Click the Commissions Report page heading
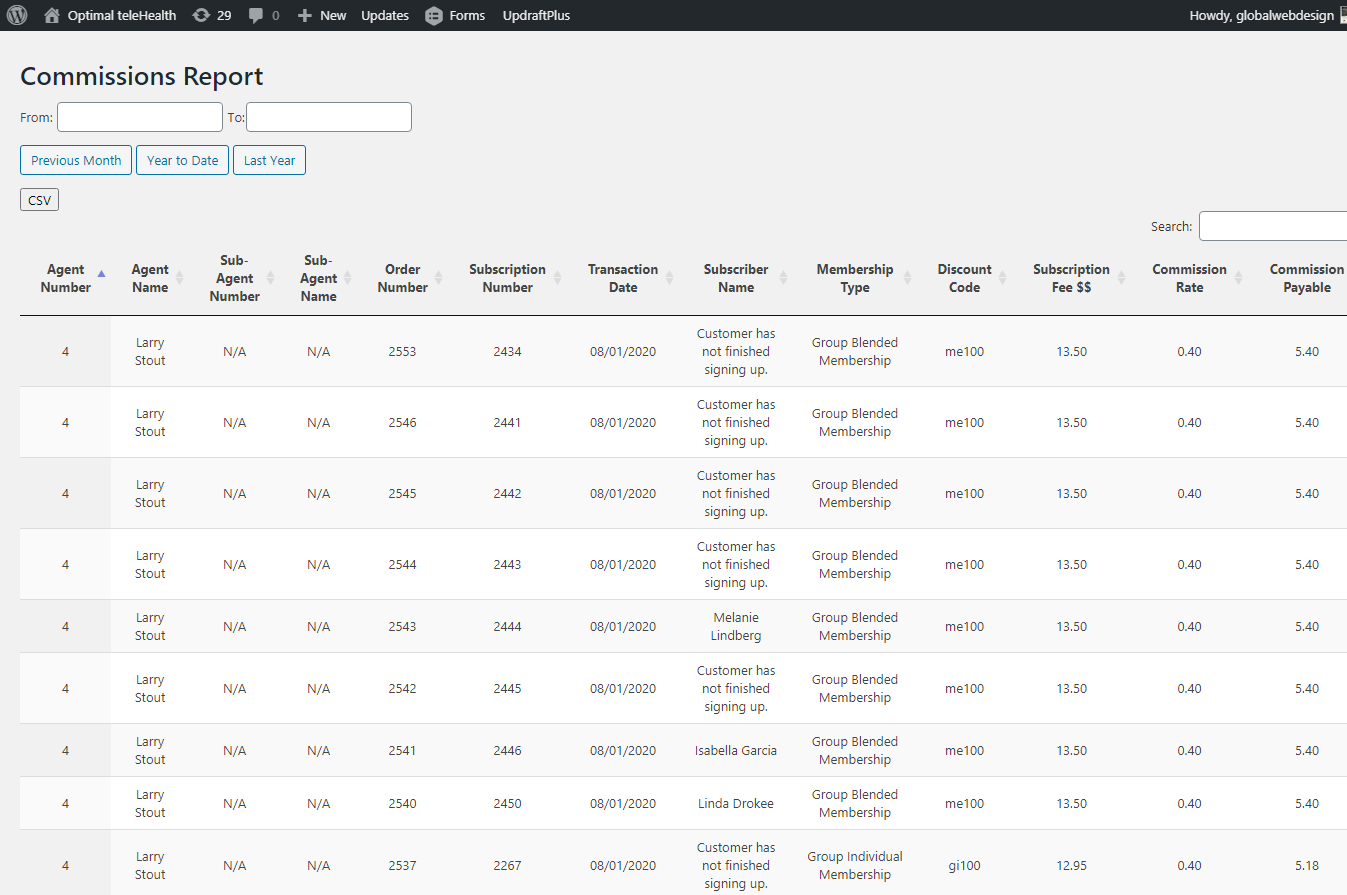Screen dimensions: 1347x895 (x=142, y=77)
